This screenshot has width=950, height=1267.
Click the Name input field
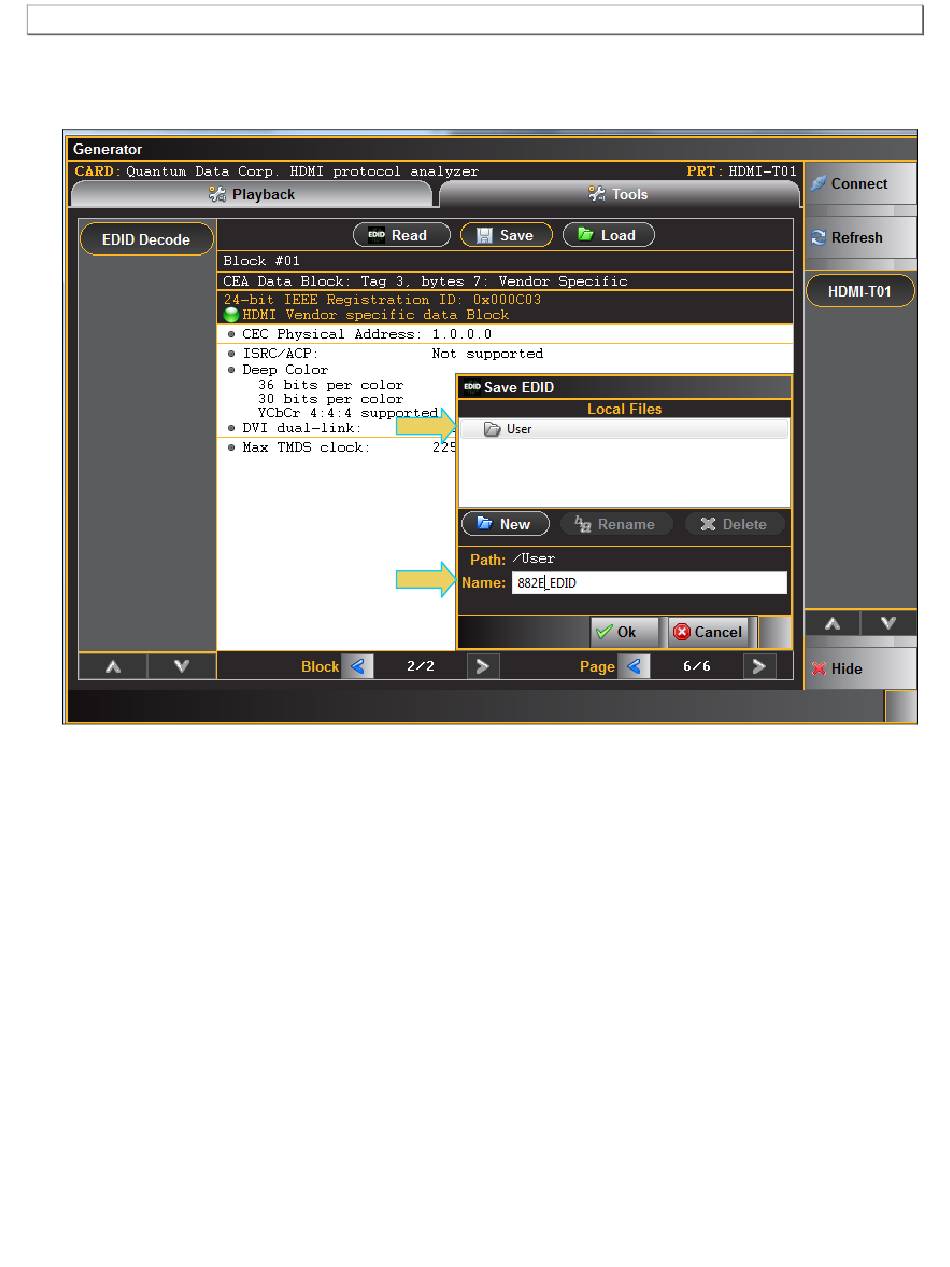649,583
